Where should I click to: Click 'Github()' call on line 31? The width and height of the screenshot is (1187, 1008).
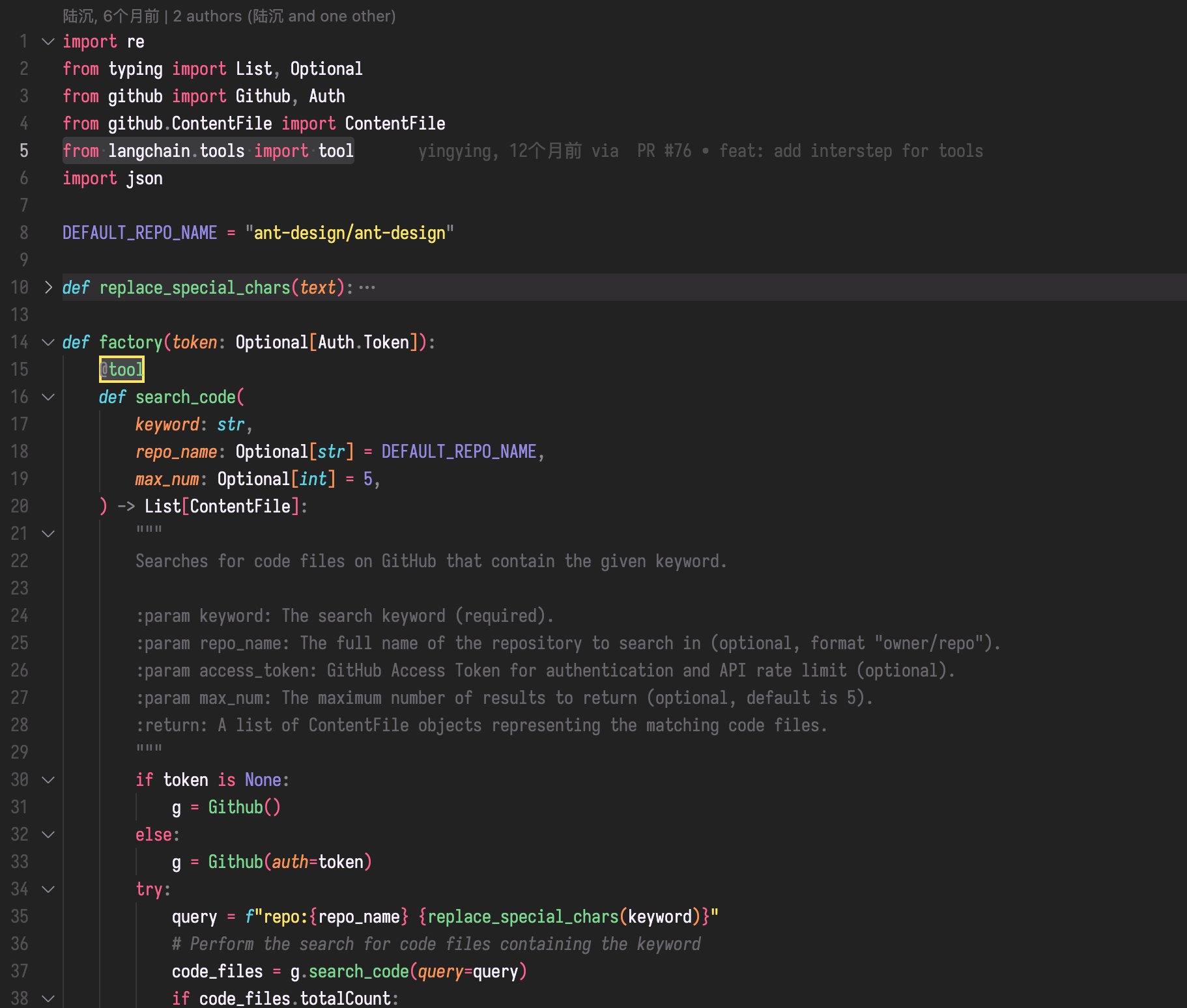click(245, 807)
